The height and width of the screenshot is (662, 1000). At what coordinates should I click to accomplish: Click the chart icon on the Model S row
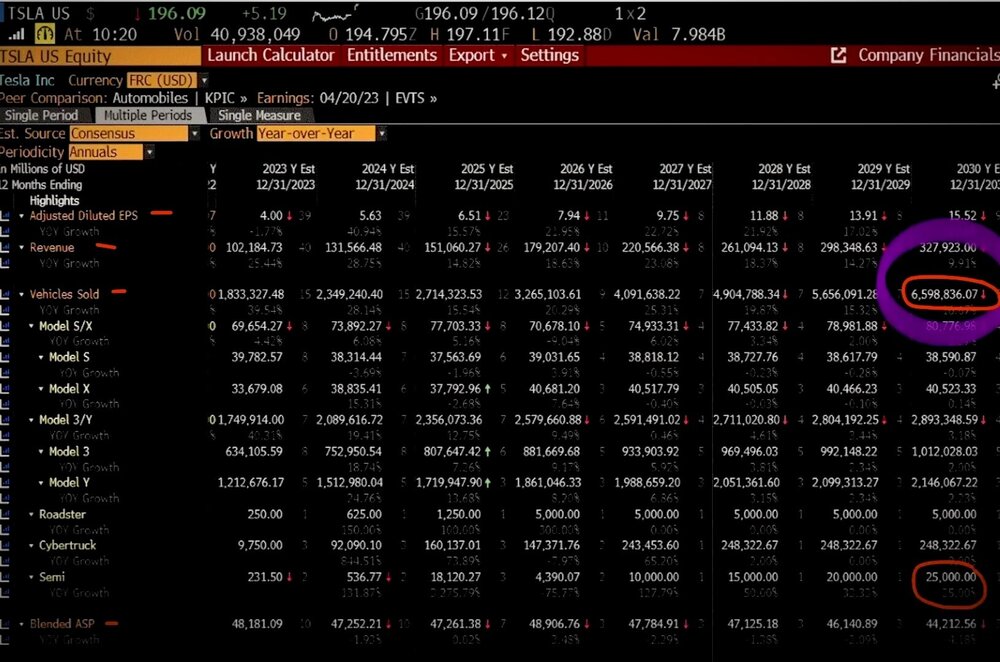tap(5, 357)
